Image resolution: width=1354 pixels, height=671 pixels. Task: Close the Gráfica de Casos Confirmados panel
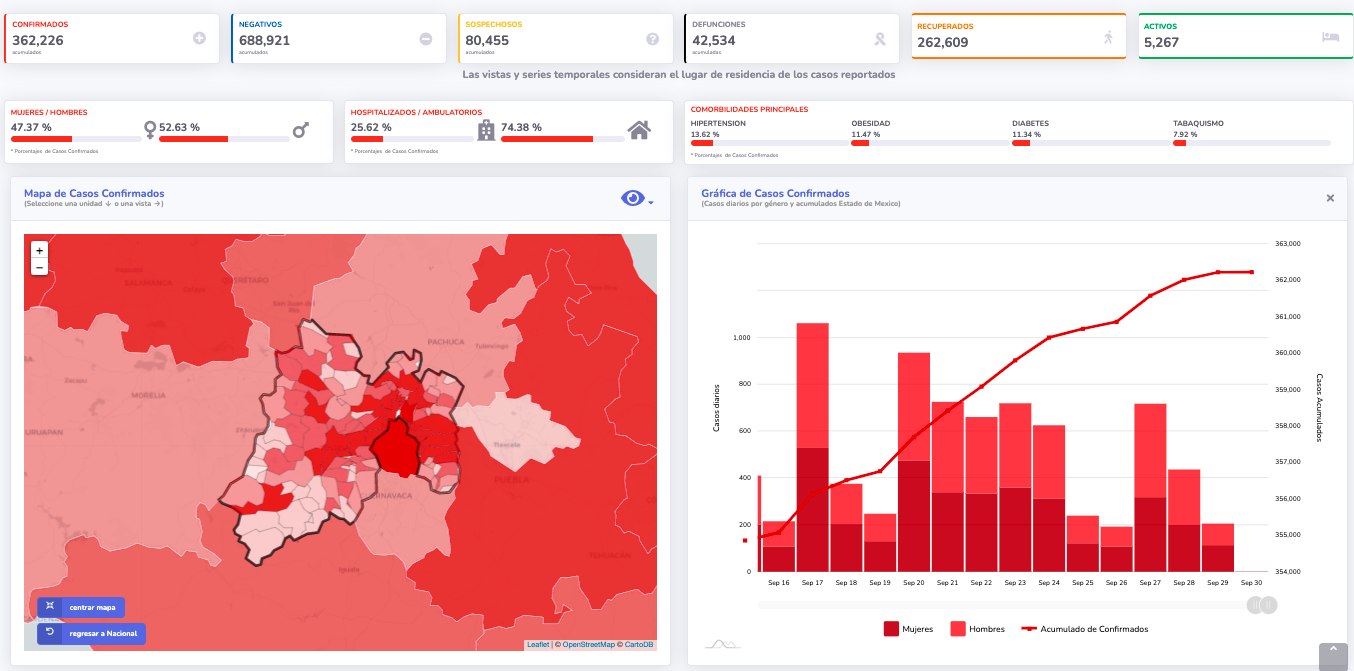point(1330,198)
